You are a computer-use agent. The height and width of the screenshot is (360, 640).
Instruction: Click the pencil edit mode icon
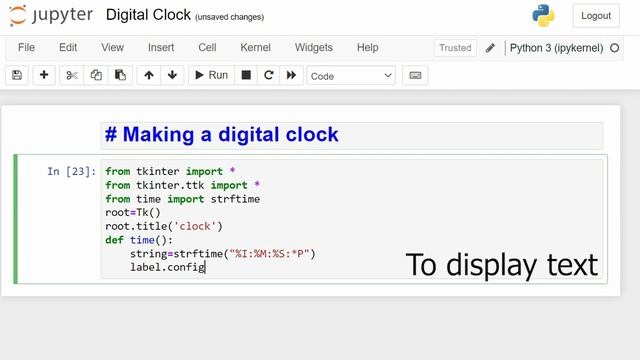490,48
